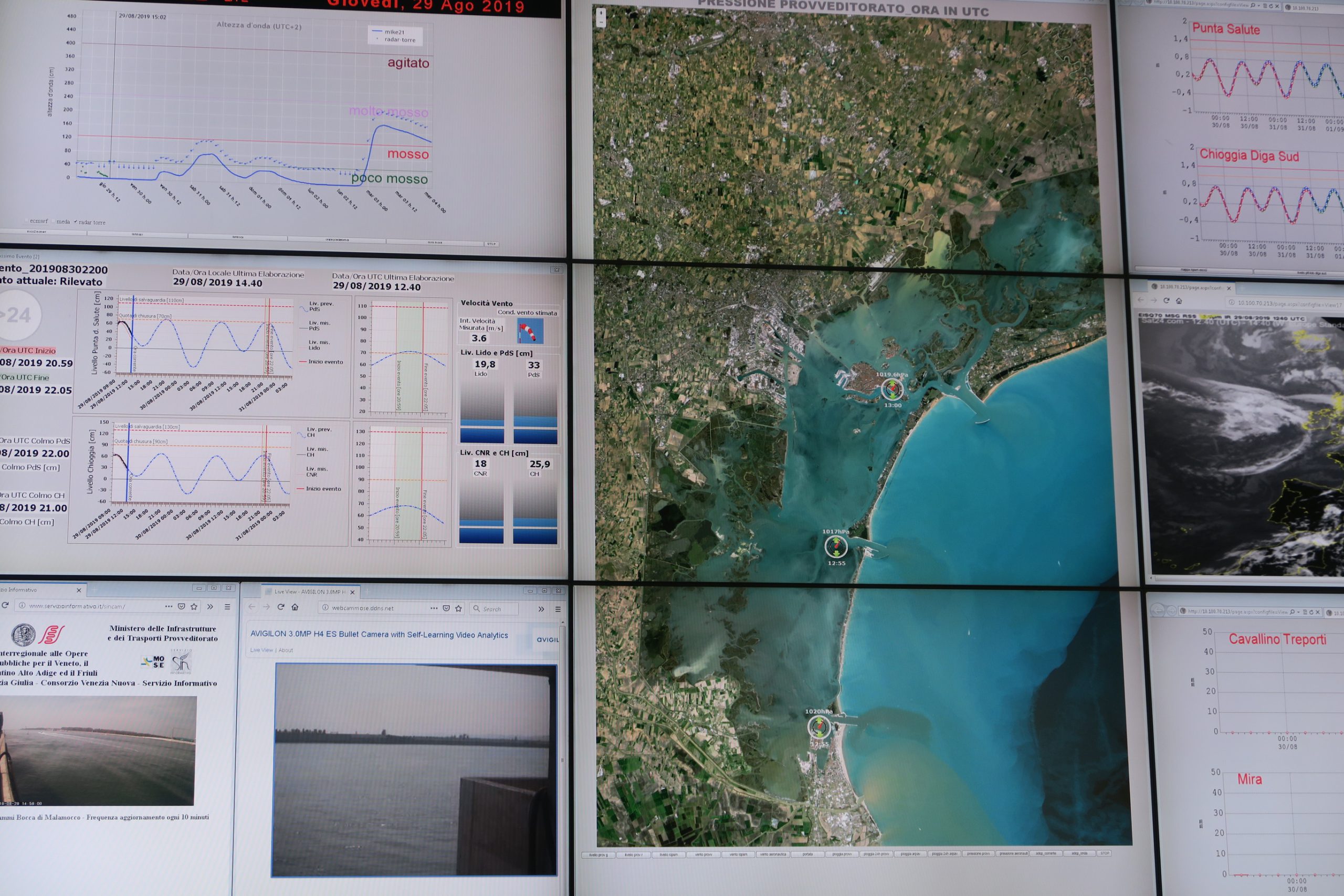Image resolution: width=1344 pixels, height=896 pixels.
Task: Click the 'adcp_corrente' map button
Action: 1046,853
